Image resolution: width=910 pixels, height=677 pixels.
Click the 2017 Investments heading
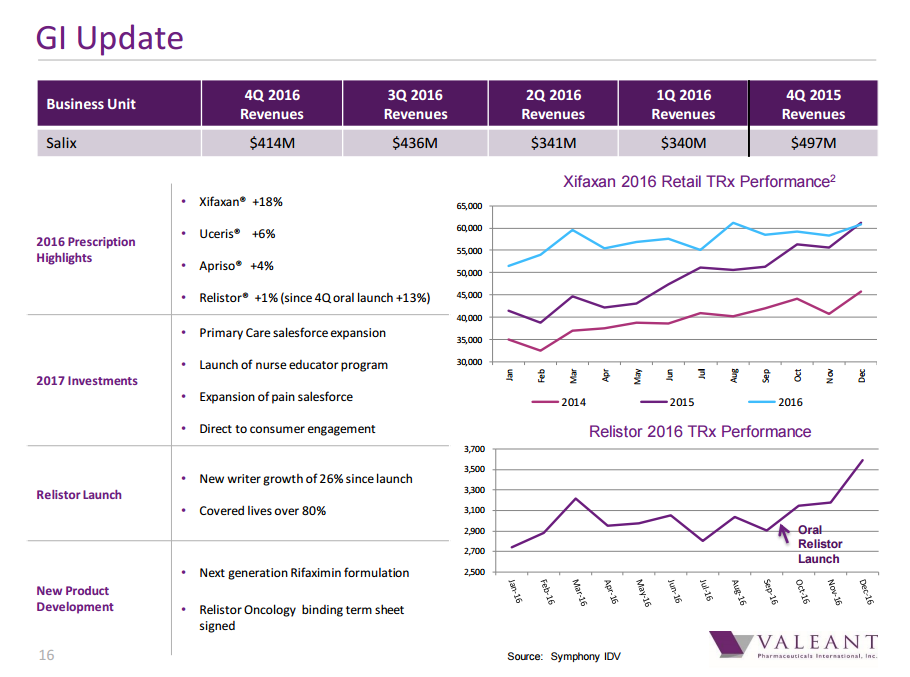click(x=87, y=381)
